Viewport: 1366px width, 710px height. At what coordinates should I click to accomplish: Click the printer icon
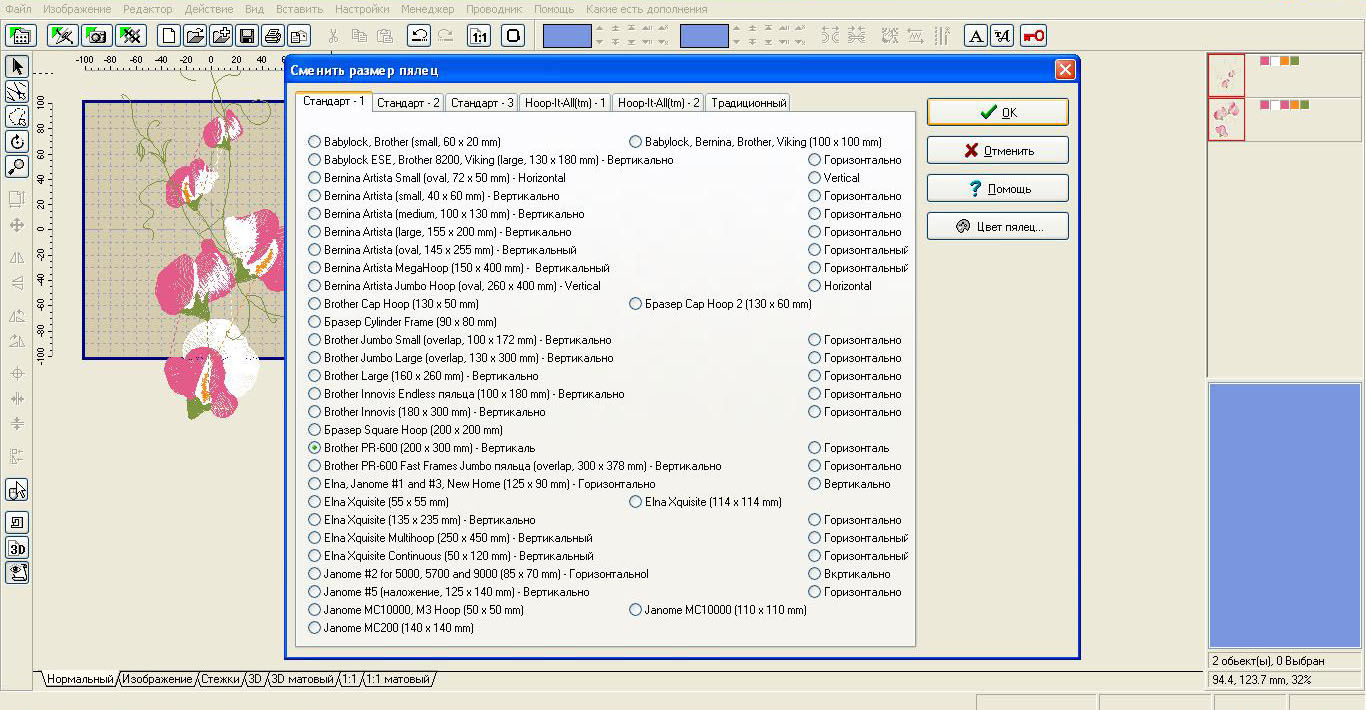point(273,36)
